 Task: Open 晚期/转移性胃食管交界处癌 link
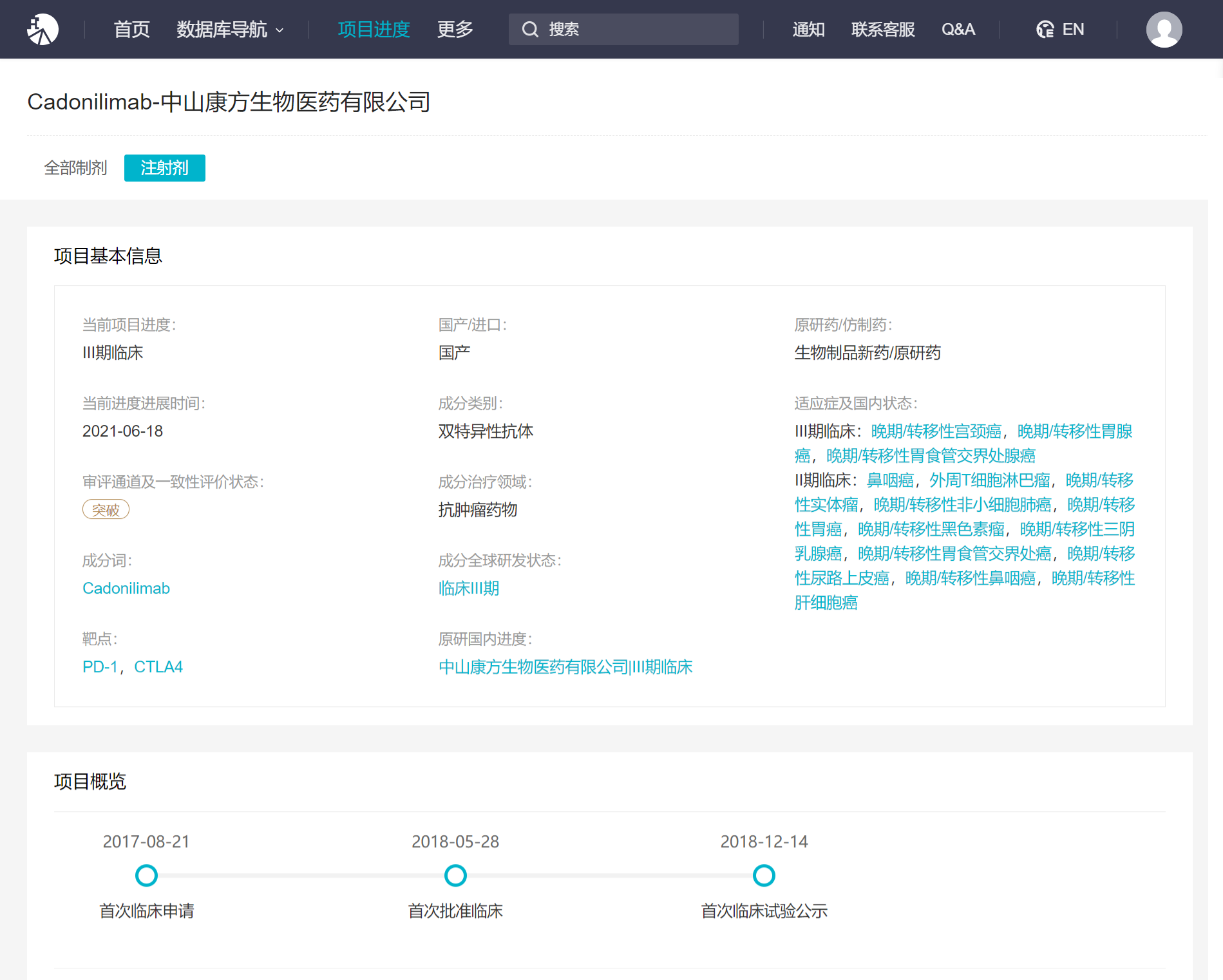click(954, 553)
